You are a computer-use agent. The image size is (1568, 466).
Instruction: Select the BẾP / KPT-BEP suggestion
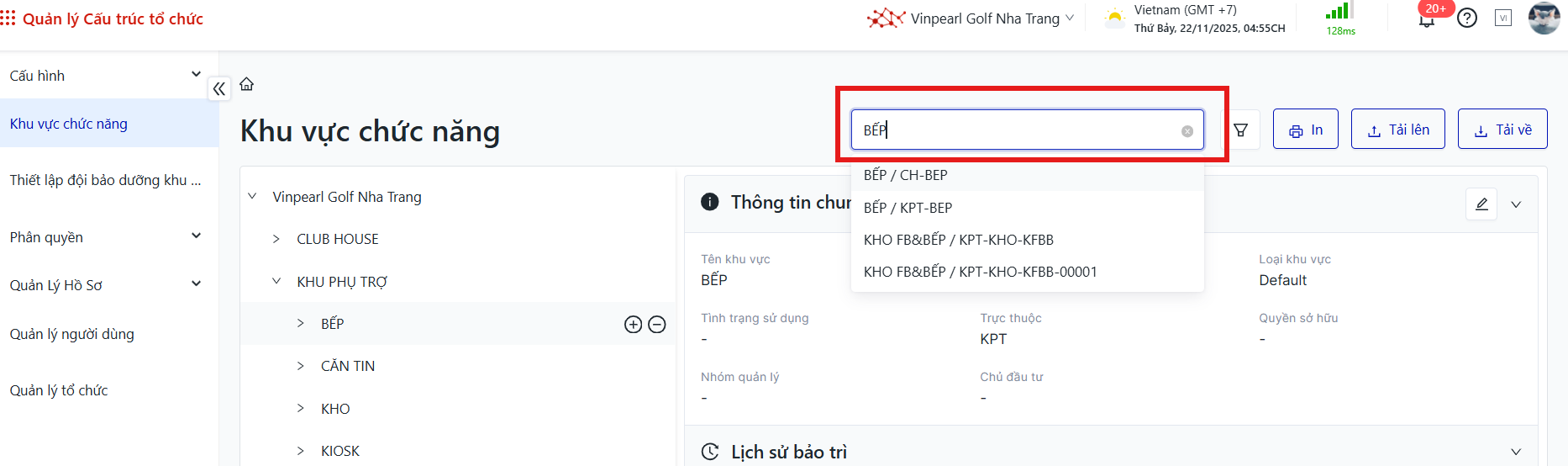(x=908, y=208)
